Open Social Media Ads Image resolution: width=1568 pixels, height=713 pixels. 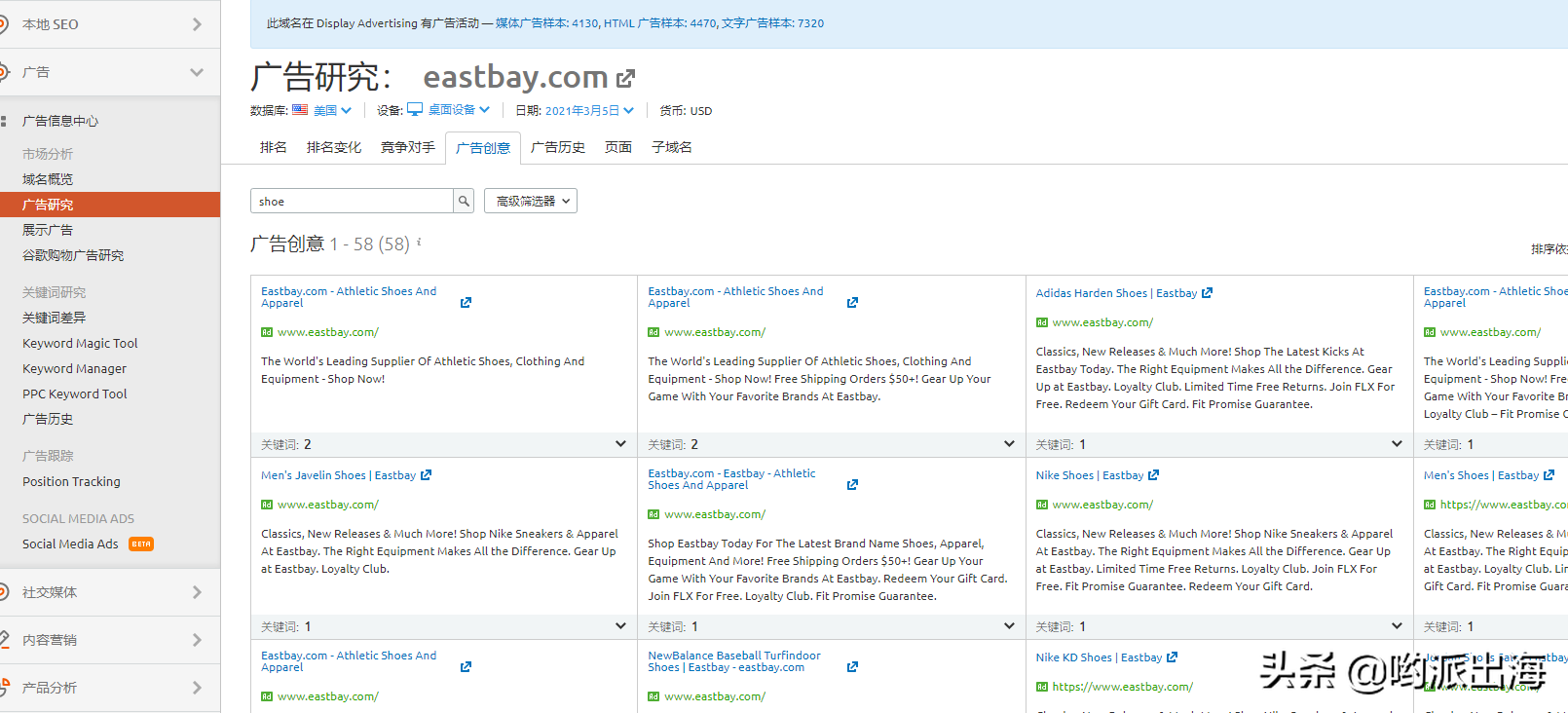click(x=70, y=544)
